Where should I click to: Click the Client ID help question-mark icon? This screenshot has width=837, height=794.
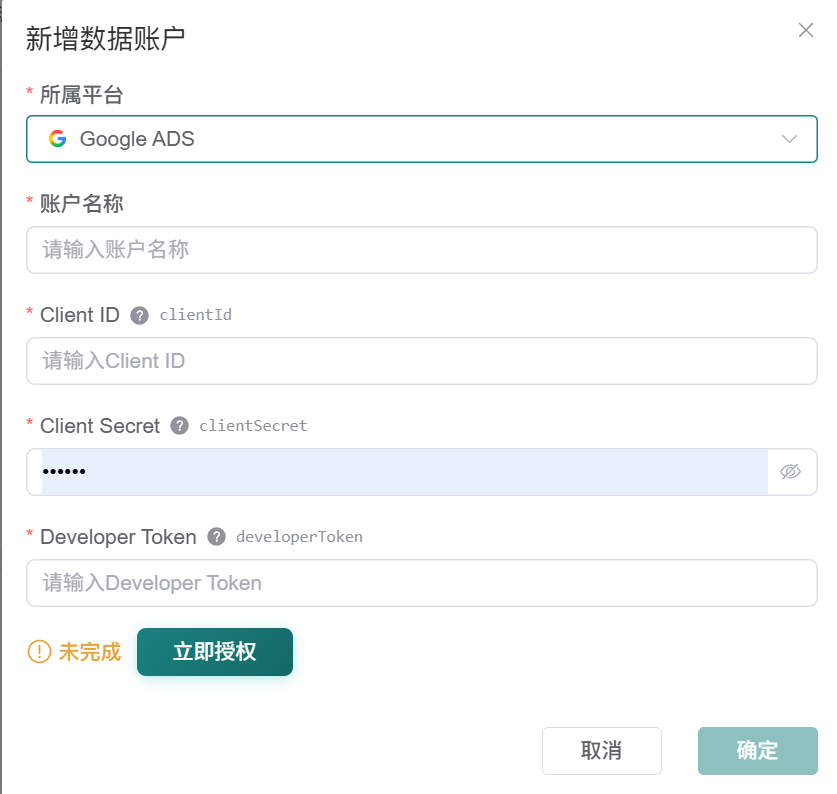tap(139, 316)
